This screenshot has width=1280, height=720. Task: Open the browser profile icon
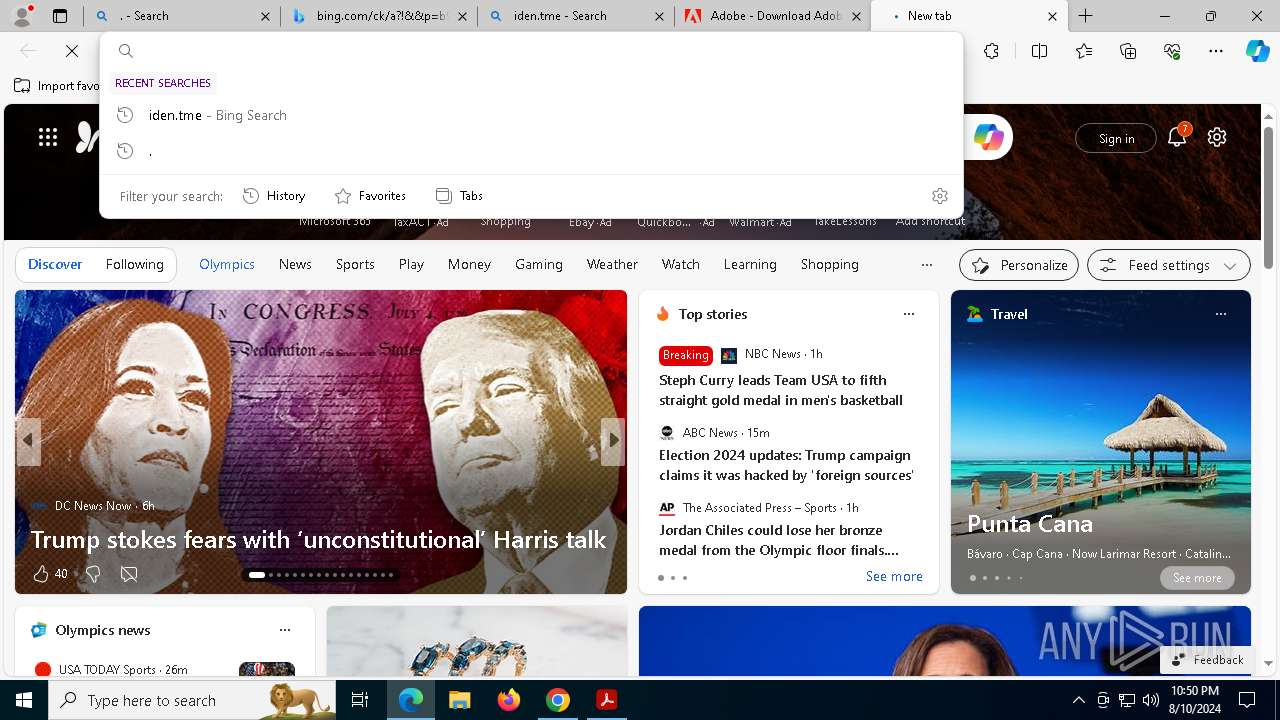[22, 16]
